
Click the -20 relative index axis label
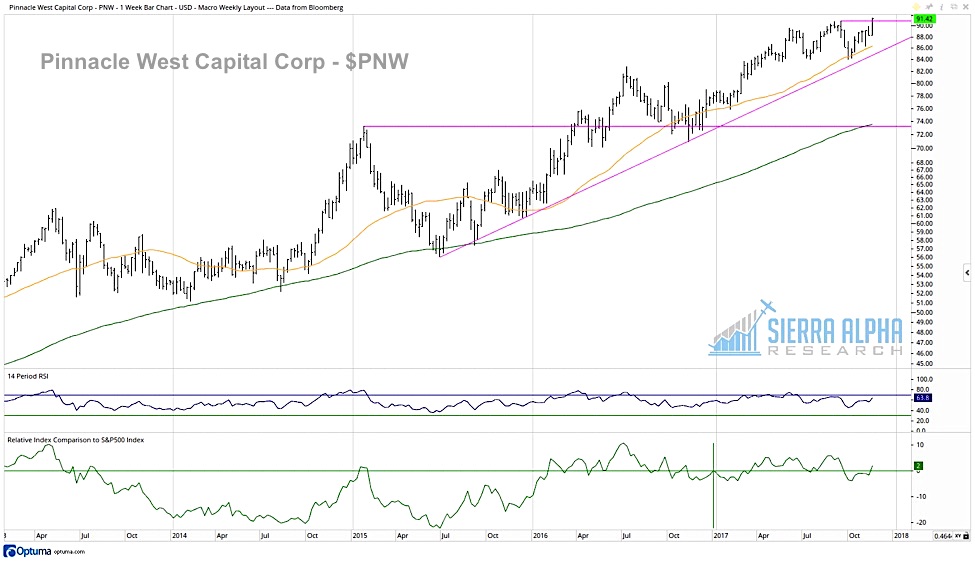[921, 522]
